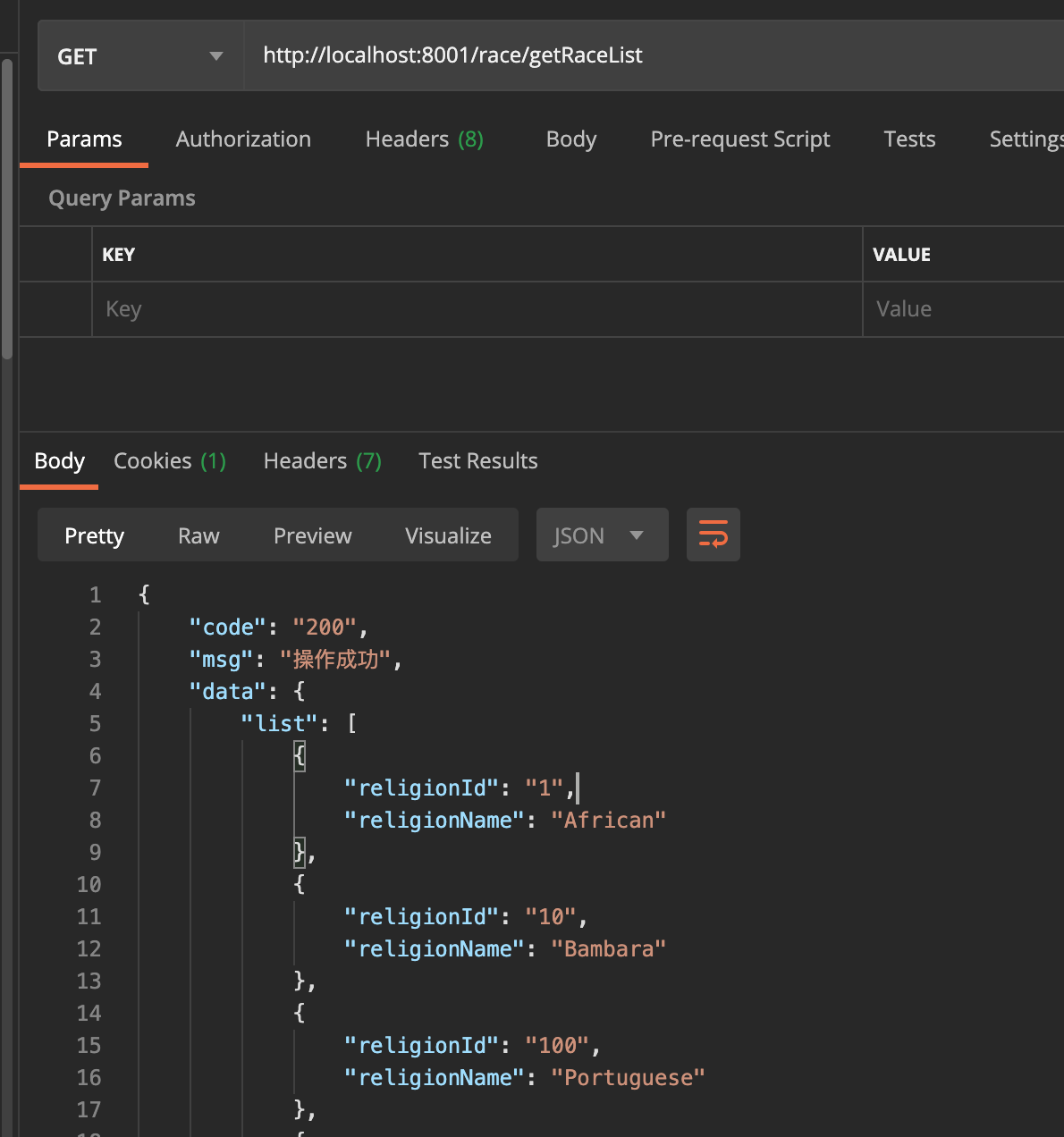Switch response view to Preview
This screenshot has height=1137, width=1064.
[x=313, y=535]
